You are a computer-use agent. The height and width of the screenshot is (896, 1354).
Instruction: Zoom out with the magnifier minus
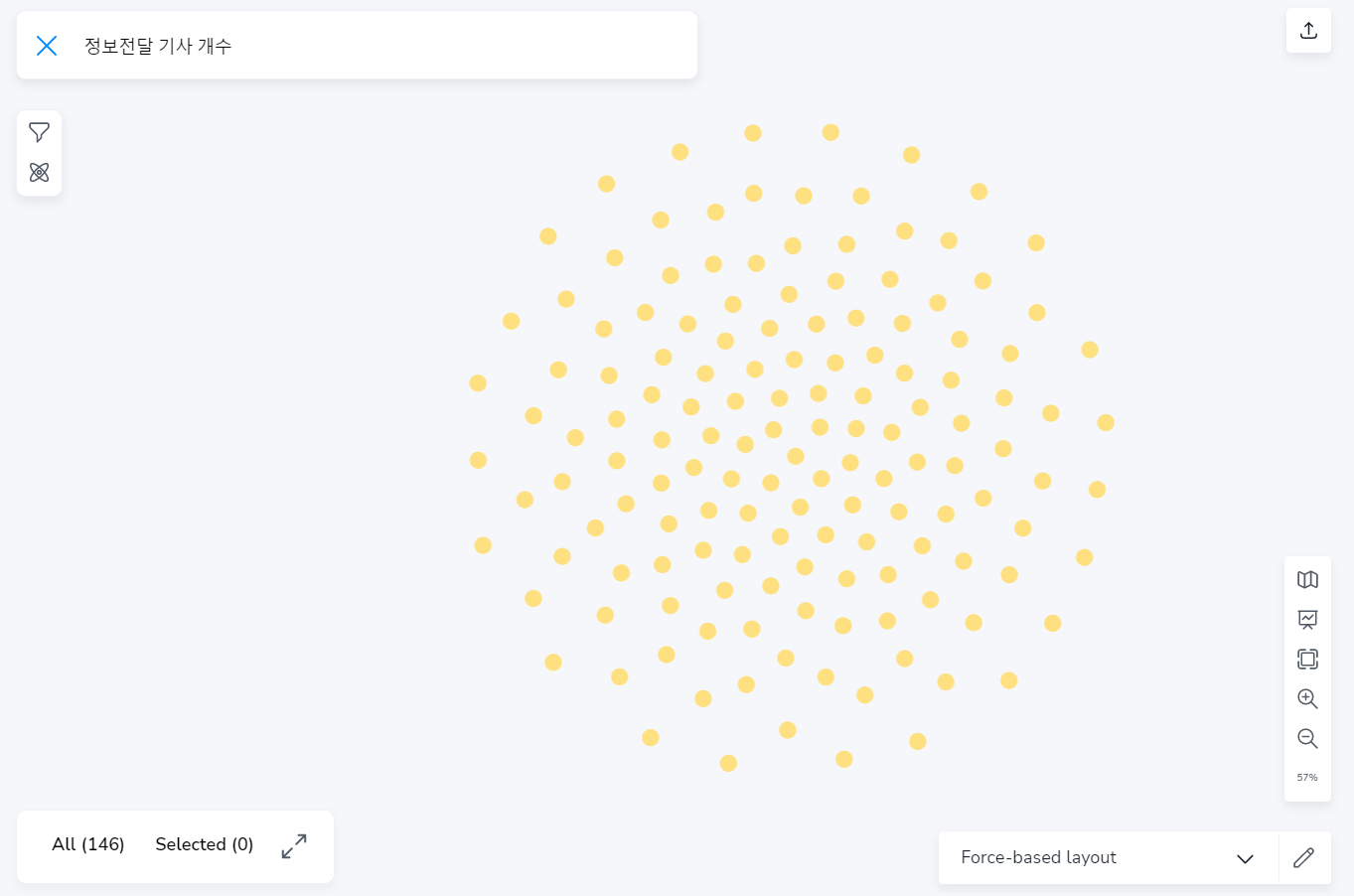coord(1307,738)
